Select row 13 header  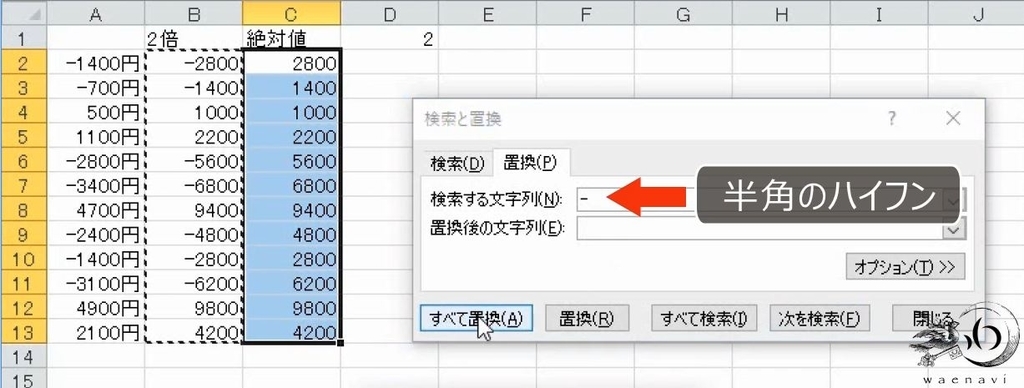pyautogui.click(x=24, y=333)
